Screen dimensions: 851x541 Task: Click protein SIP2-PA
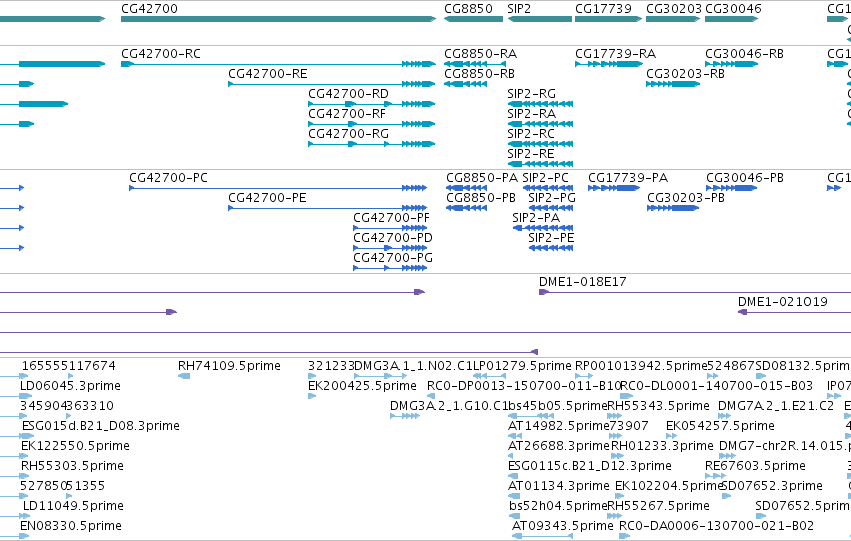[543, 228]
